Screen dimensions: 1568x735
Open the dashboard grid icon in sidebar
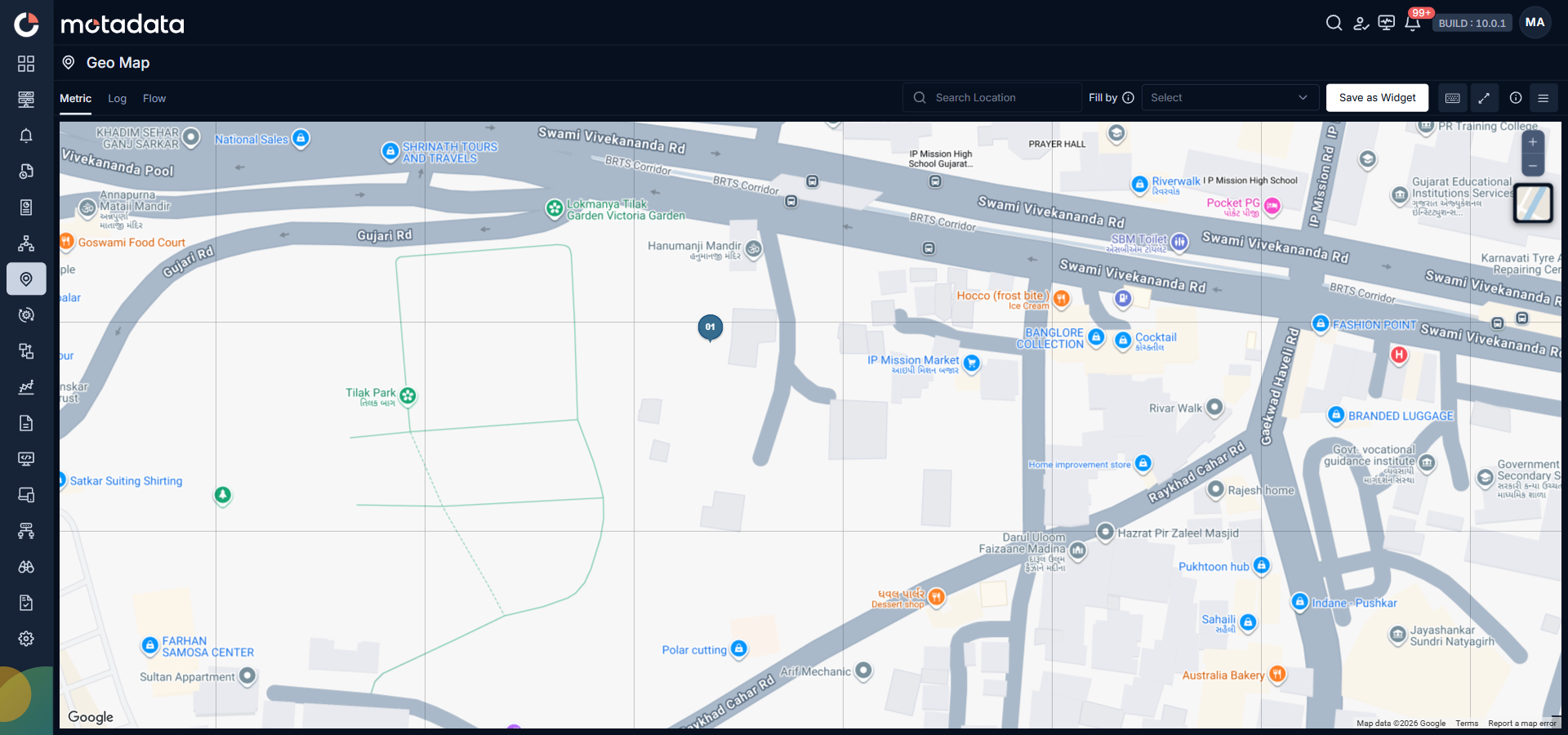[x=26, y=64]
